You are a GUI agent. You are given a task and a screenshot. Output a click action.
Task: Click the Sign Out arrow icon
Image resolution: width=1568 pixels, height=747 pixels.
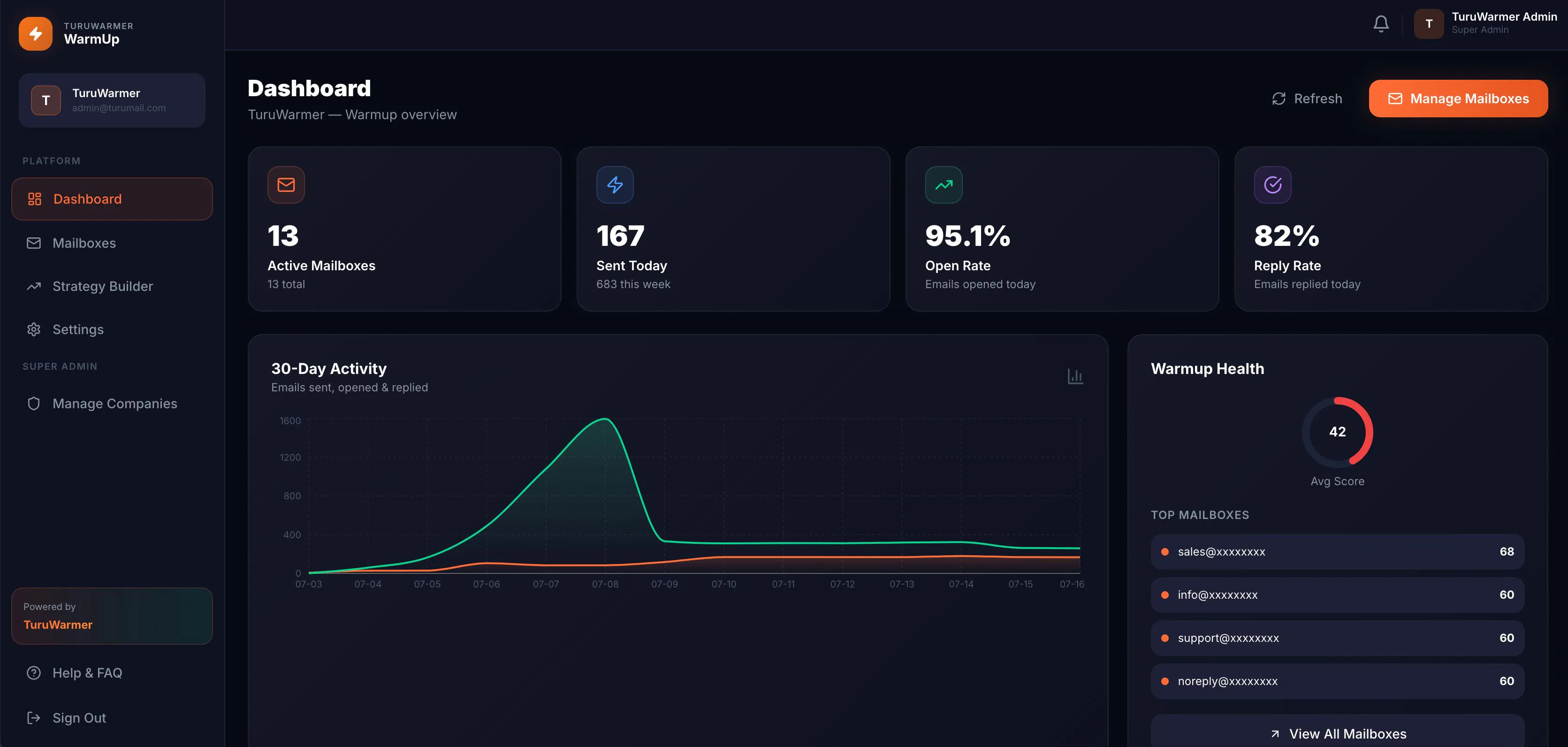[33, 718]
